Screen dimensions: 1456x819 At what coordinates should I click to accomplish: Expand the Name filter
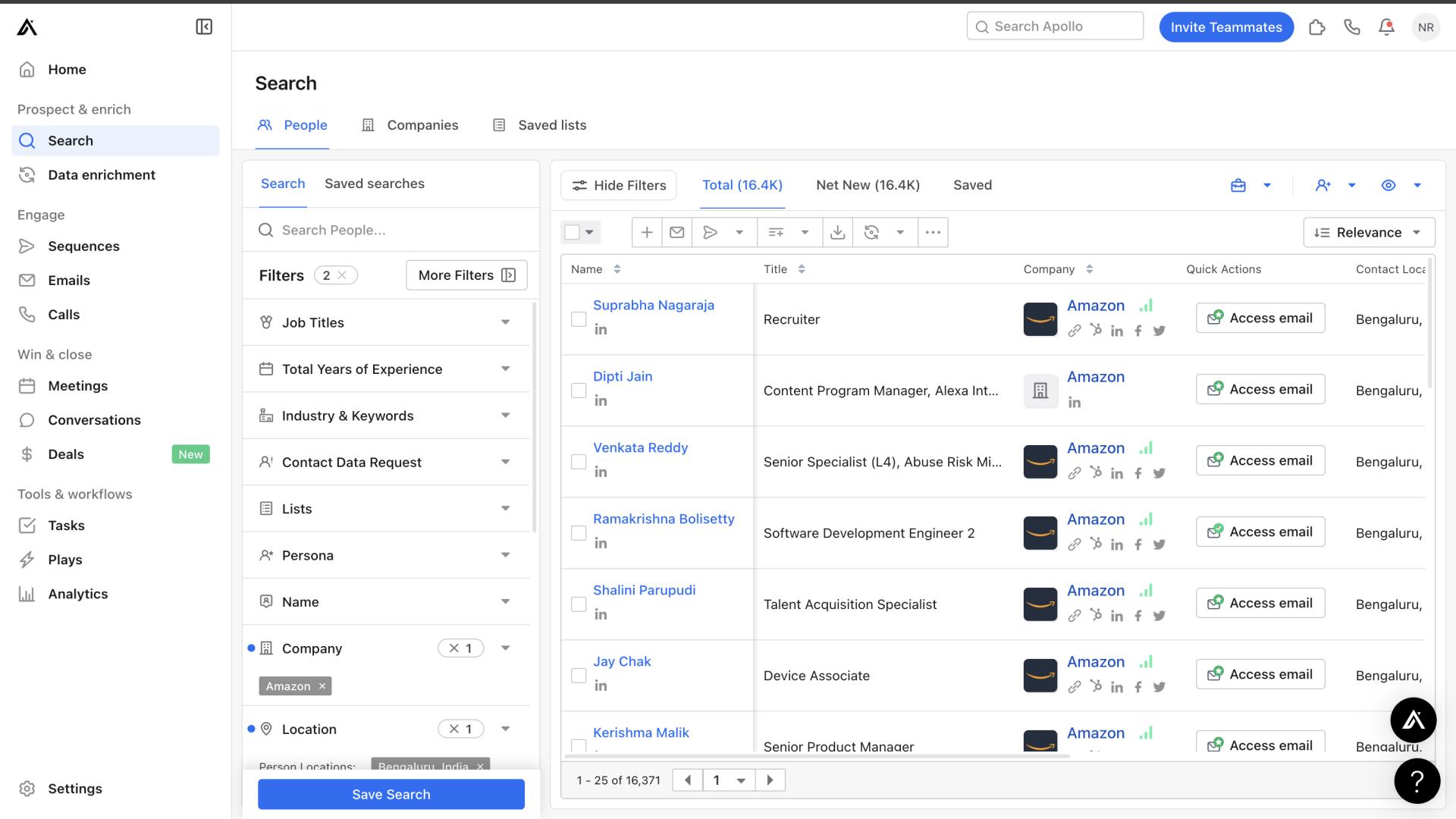[386, 602]
